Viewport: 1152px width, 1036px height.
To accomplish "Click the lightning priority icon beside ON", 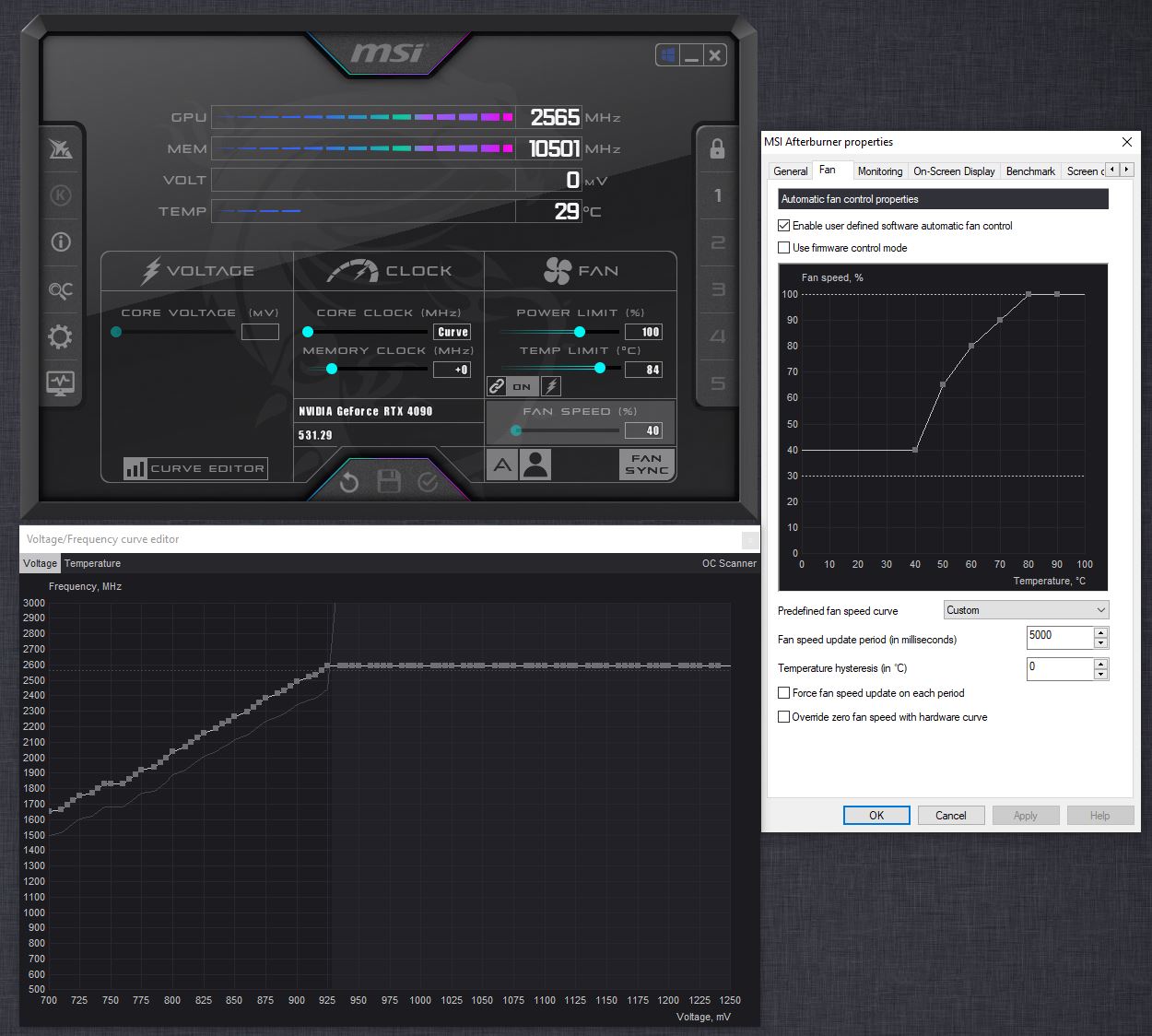I will [x=551, y=386].
